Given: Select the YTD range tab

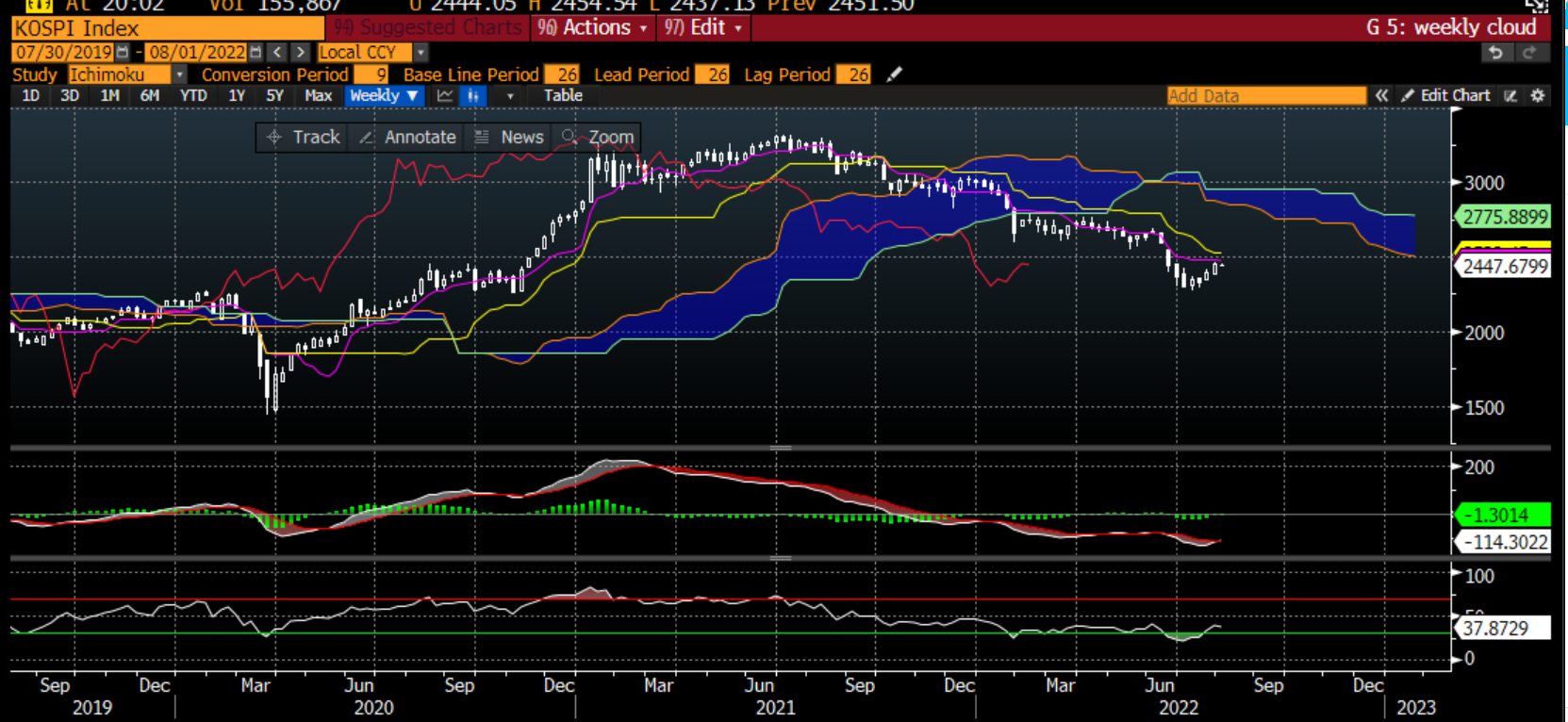Looking at the screenshot, I should 193,95.
